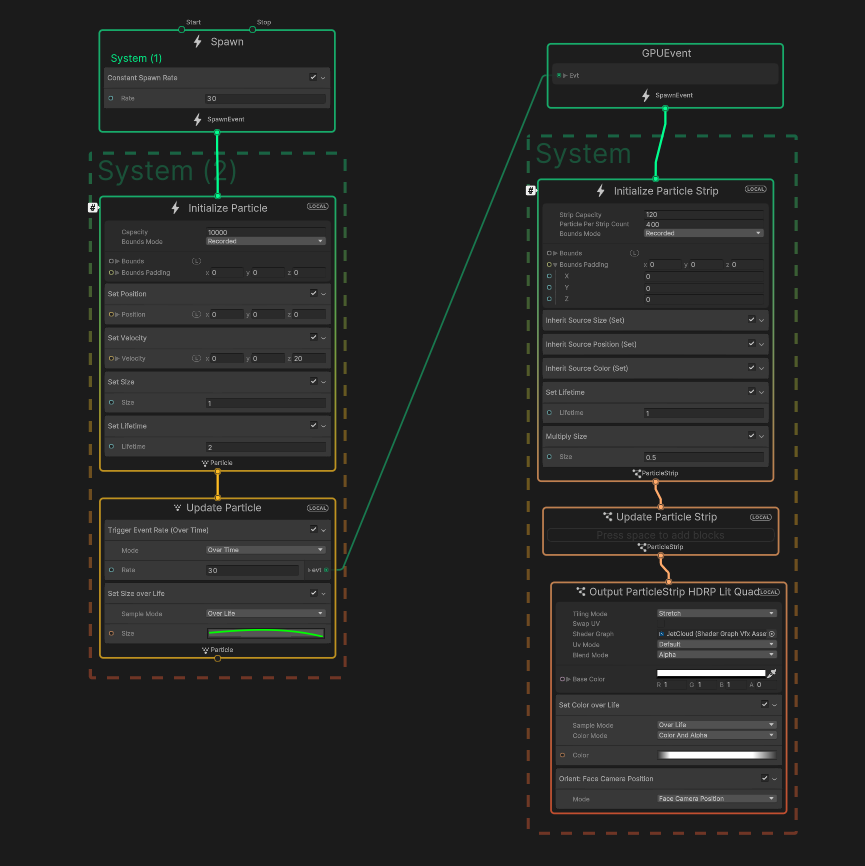Expand the Bounds Padding disclosure triangle

pos(116,271)
